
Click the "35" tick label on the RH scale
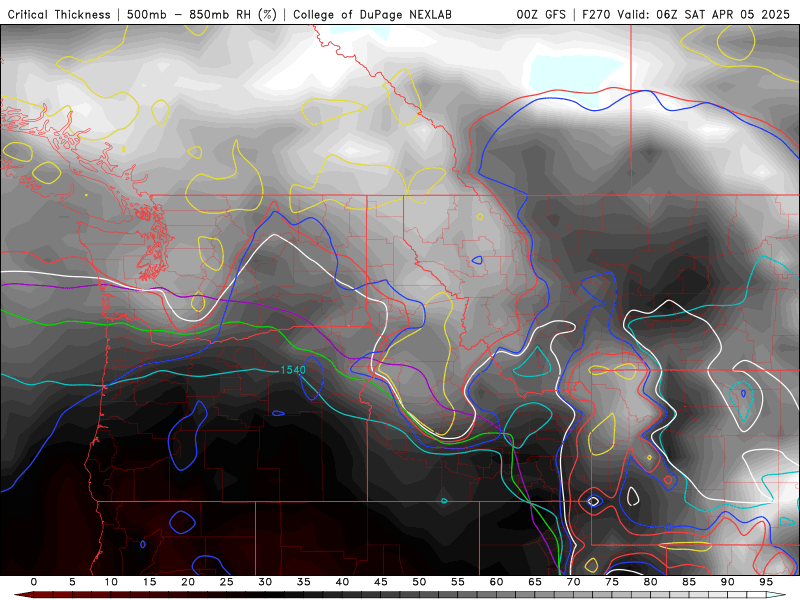pos(304,582)
